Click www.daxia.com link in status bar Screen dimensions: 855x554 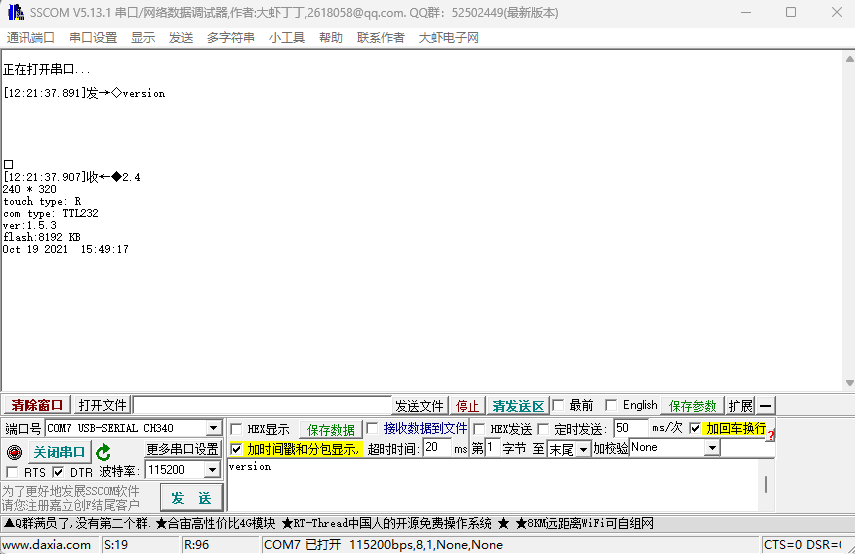click(47, 545)
